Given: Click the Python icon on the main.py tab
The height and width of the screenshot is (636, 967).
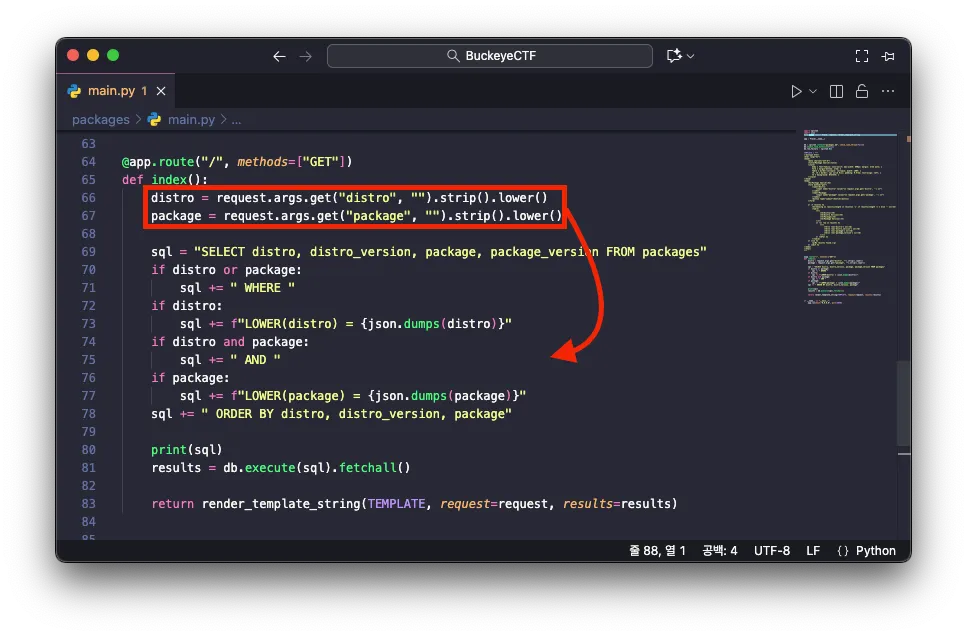Looking at the screenshot, I should coord(75,91).
